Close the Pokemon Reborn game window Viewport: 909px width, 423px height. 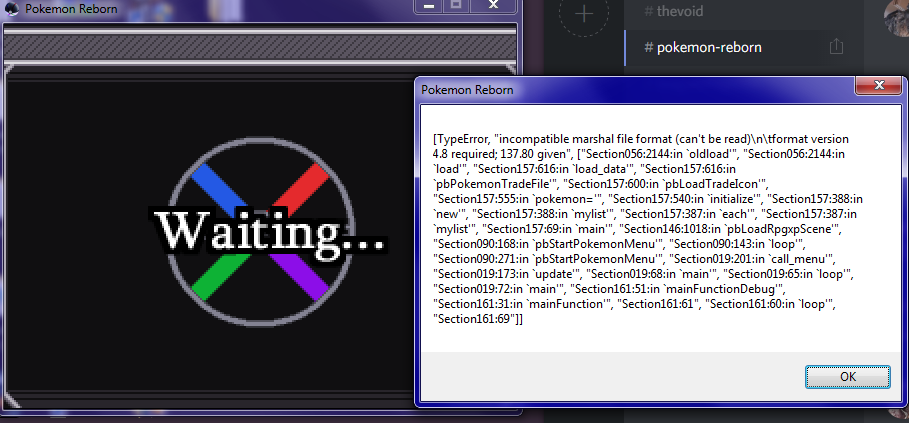point(493,6)
